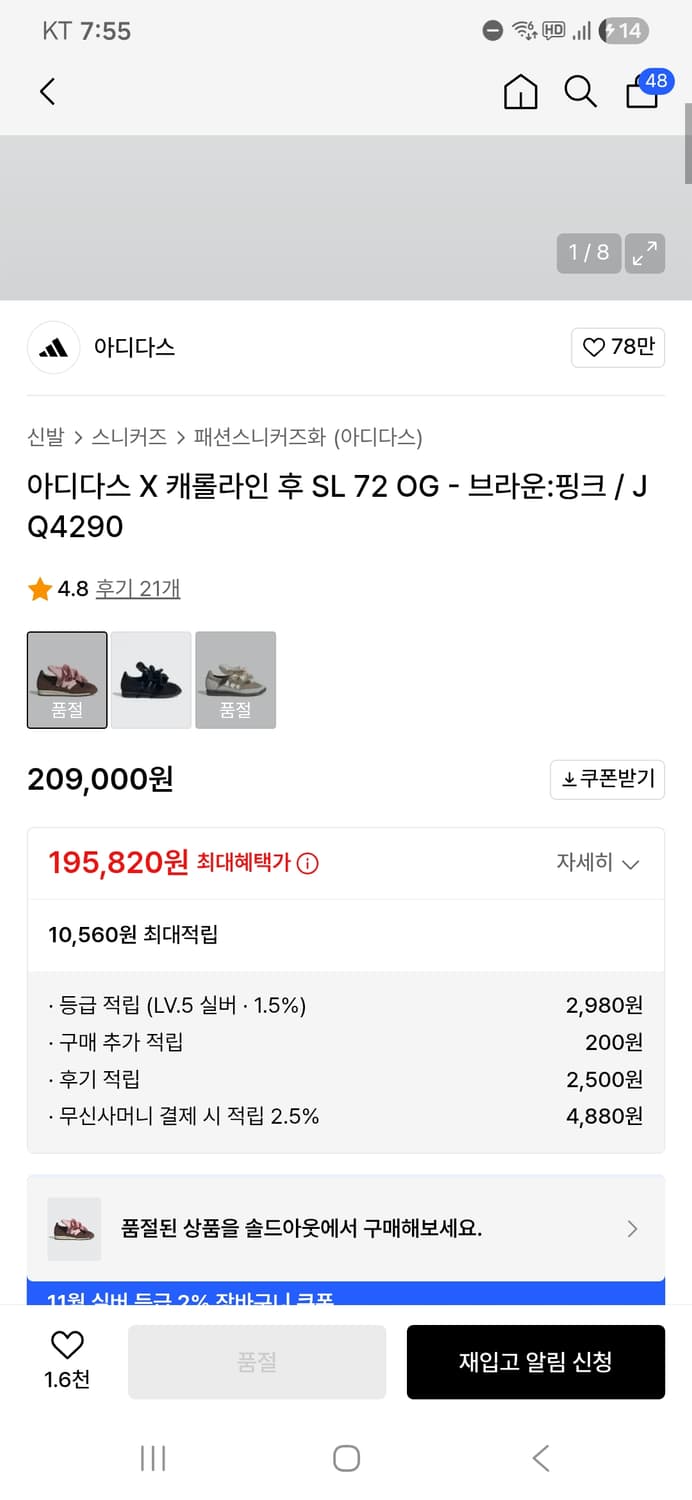Tap the 1/8 image page indicator
The height and width of the screenshot is (1500, 692).
[x=588, y=253]
